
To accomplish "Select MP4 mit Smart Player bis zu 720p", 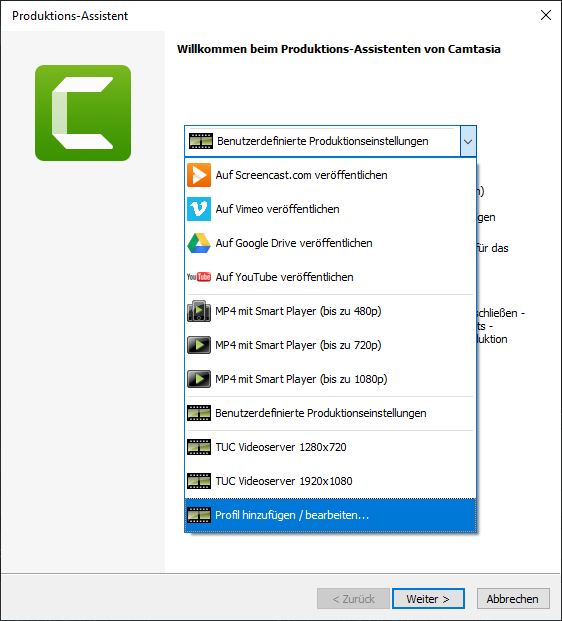I will tap(330, 345).
